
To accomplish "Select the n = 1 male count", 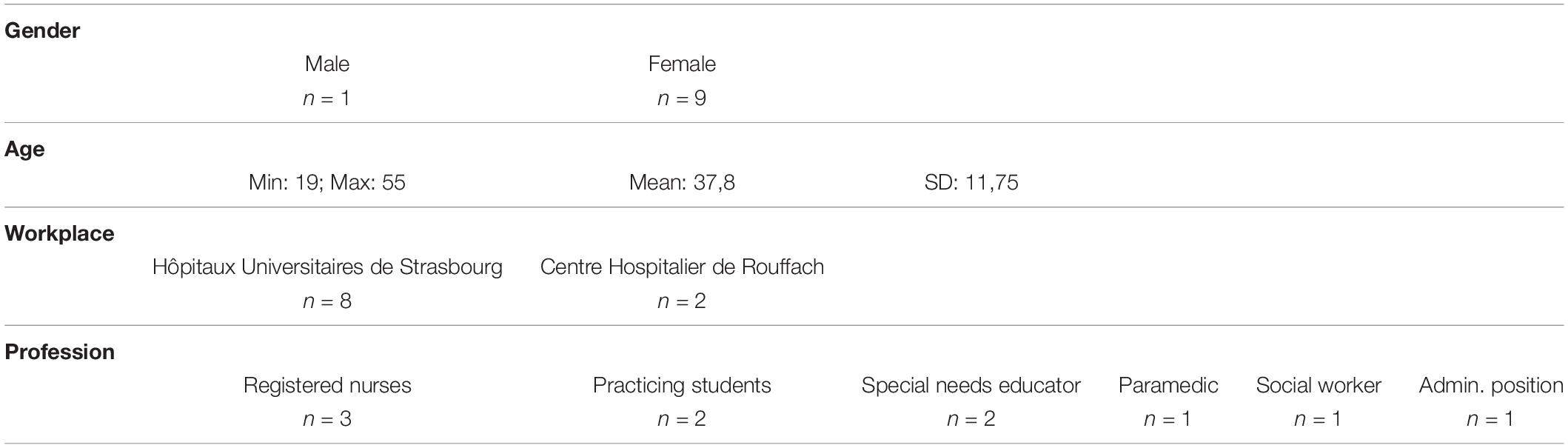I will (x=327, y=98).
